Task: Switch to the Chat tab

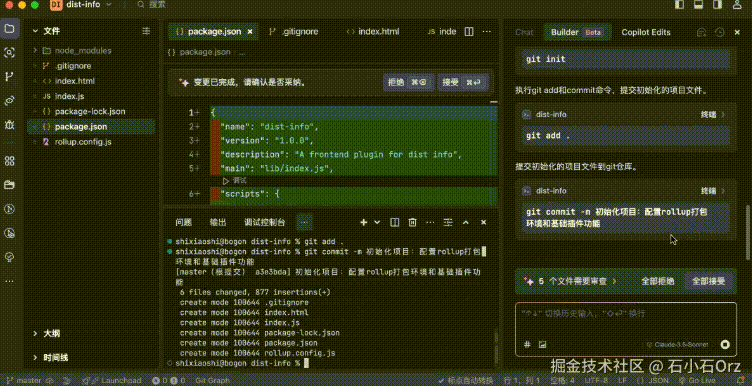Action: pyautogui.click(x=524, y=32)
